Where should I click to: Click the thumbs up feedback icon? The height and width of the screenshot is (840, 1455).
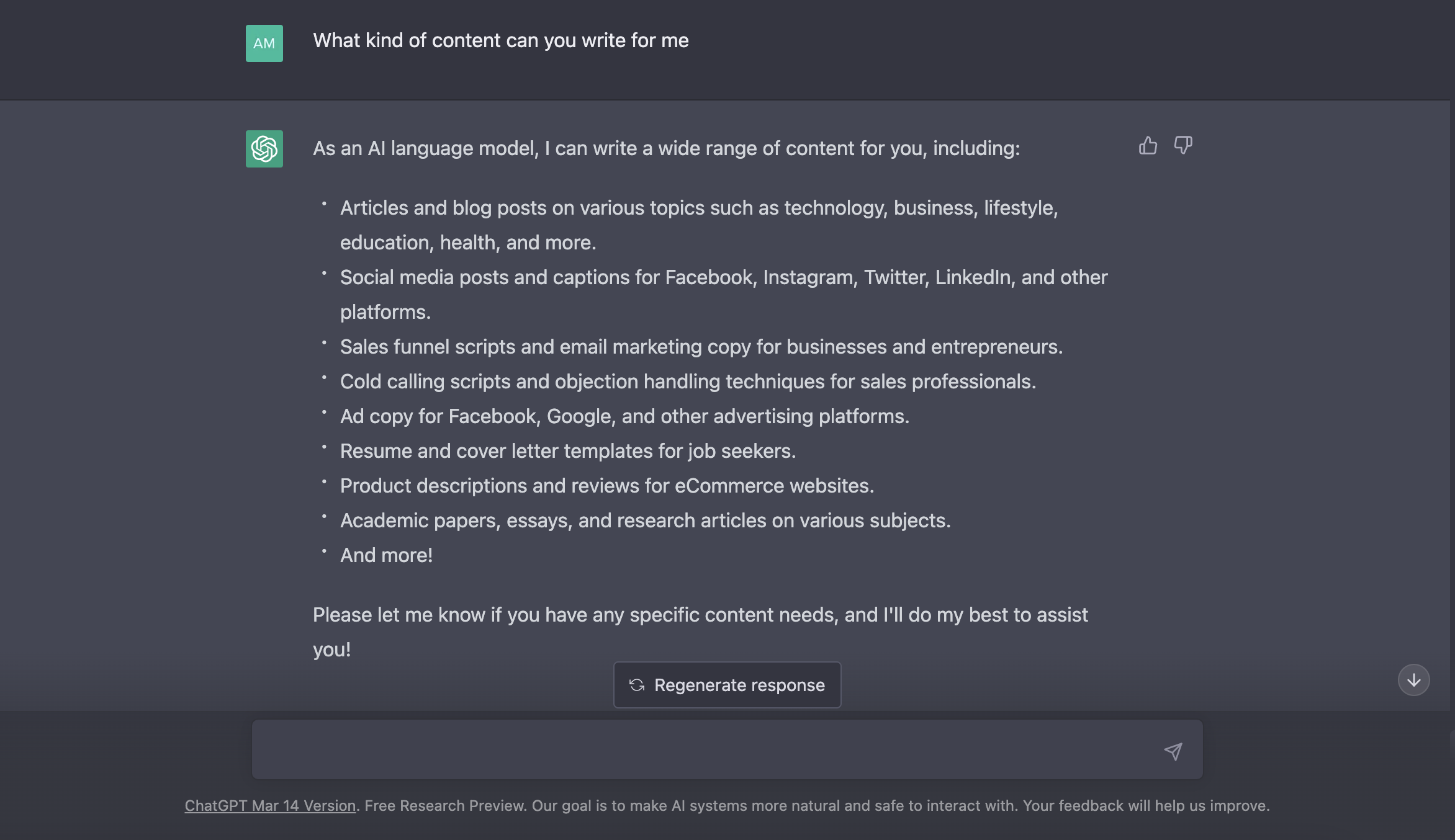(1148, 146)
